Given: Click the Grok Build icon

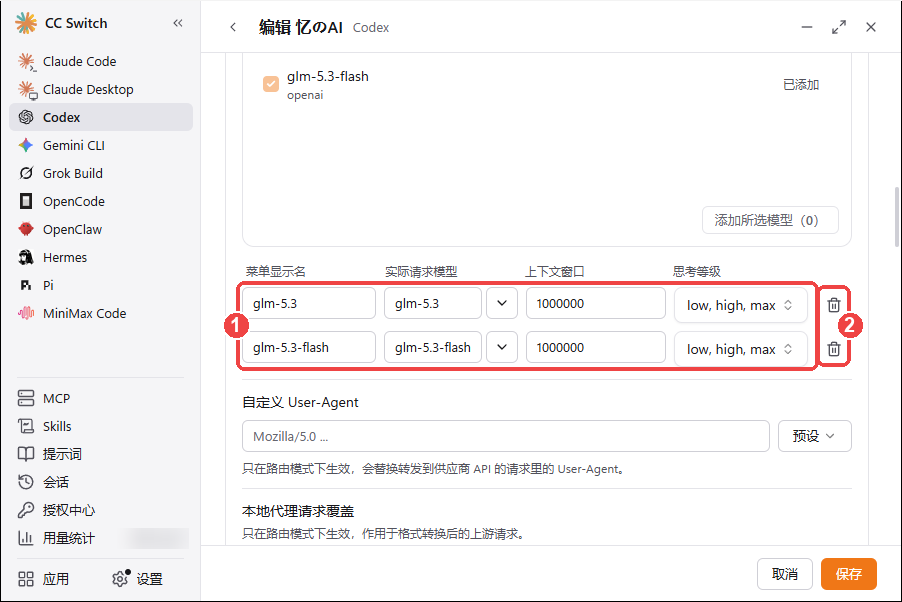Looking at the screenshot, I should (26, 173).
